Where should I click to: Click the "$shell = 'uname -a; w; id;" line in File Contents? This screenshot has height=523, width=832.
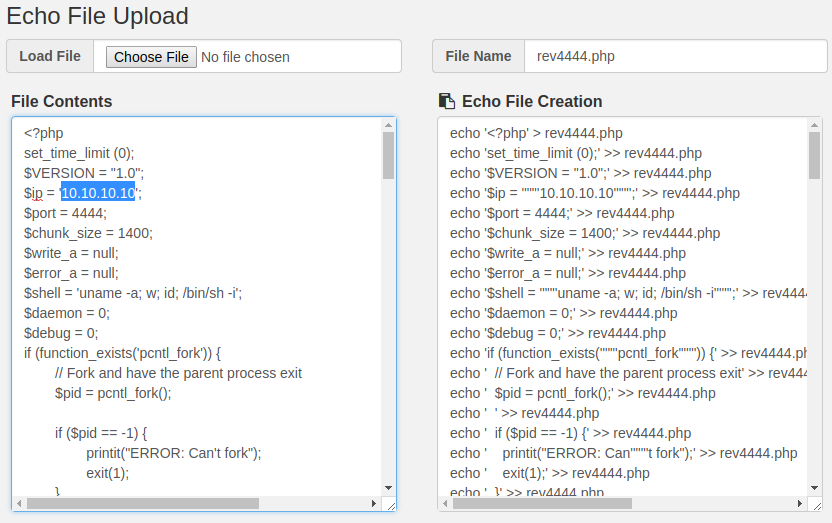pyautogui.click(x=133, y=293)
